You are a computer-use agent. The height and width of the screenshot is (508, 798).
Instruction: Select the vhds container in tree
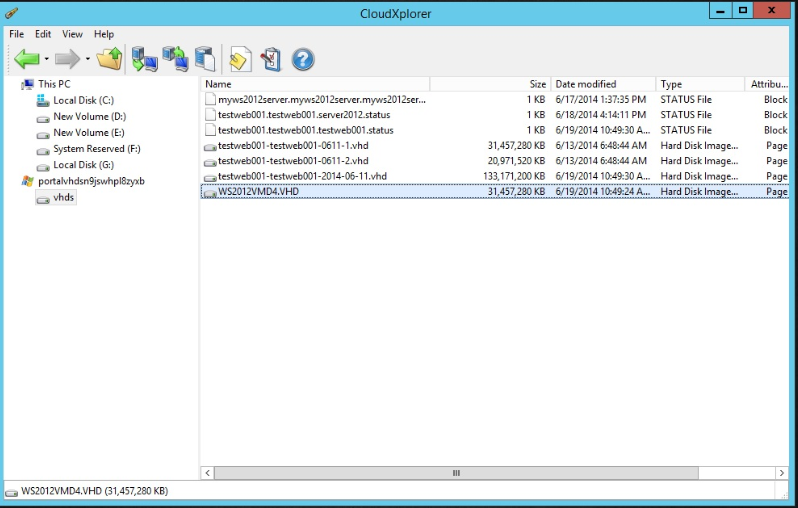click(x=64, y=197)
